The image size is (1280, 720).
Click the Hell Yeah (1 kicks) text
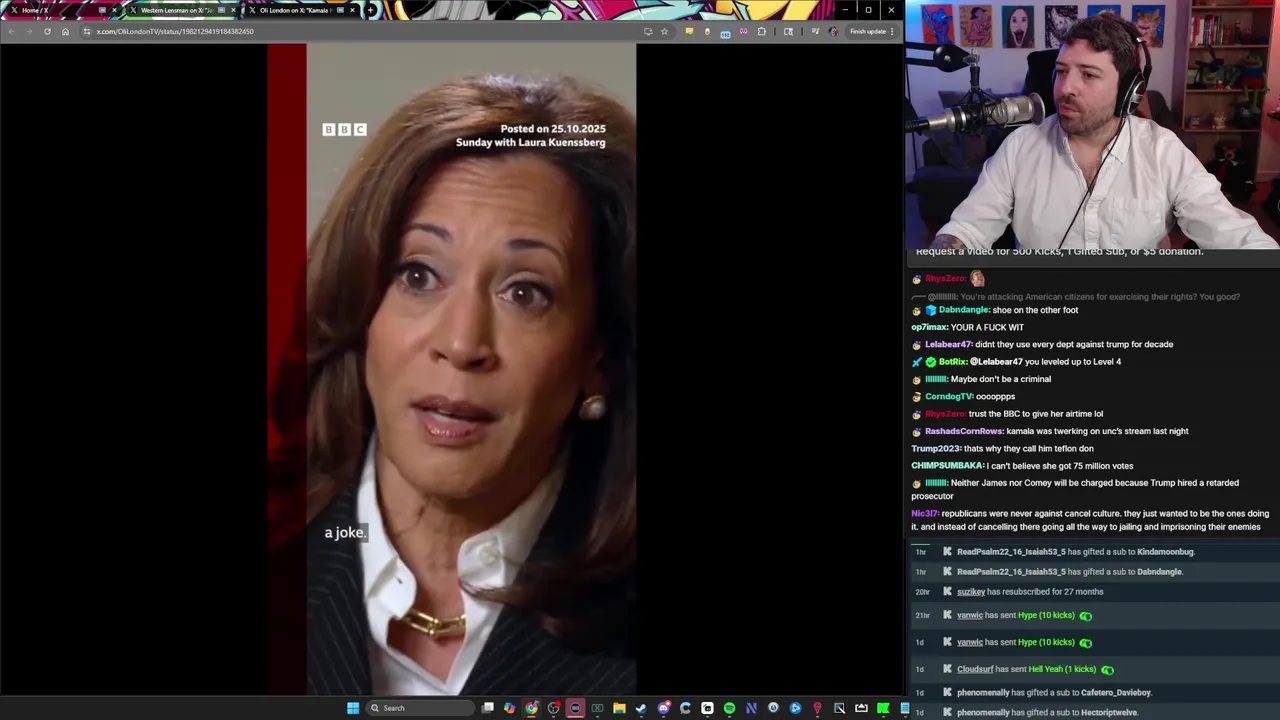pyautogui.click(x=1062, y=669)
